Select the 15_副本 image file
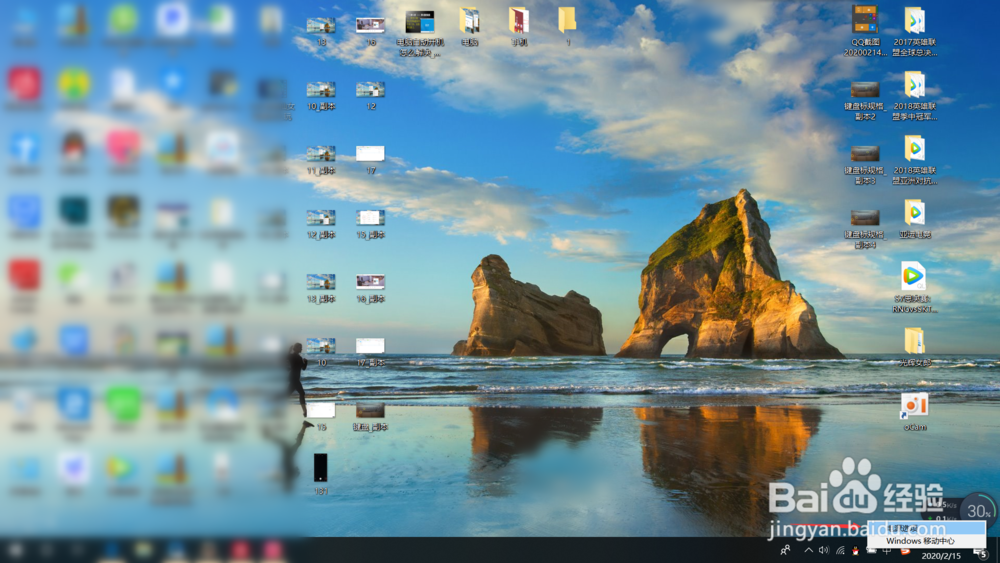Screen dimensions: 1000x563 (x=371, y=224)
